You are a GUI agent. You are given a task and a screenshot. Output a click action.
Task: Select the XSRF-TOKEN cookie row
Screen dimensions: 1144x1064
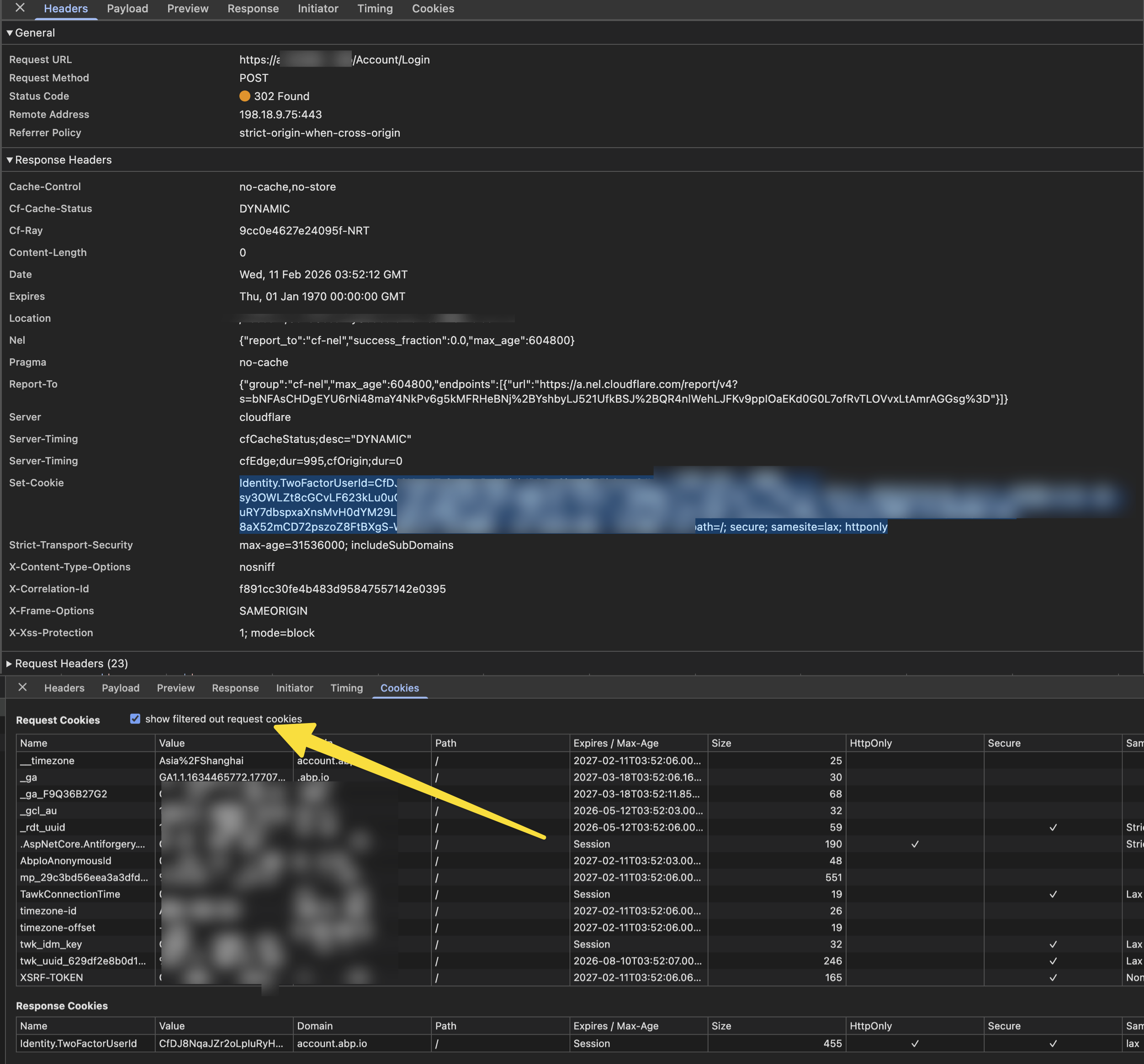[52, 978]
